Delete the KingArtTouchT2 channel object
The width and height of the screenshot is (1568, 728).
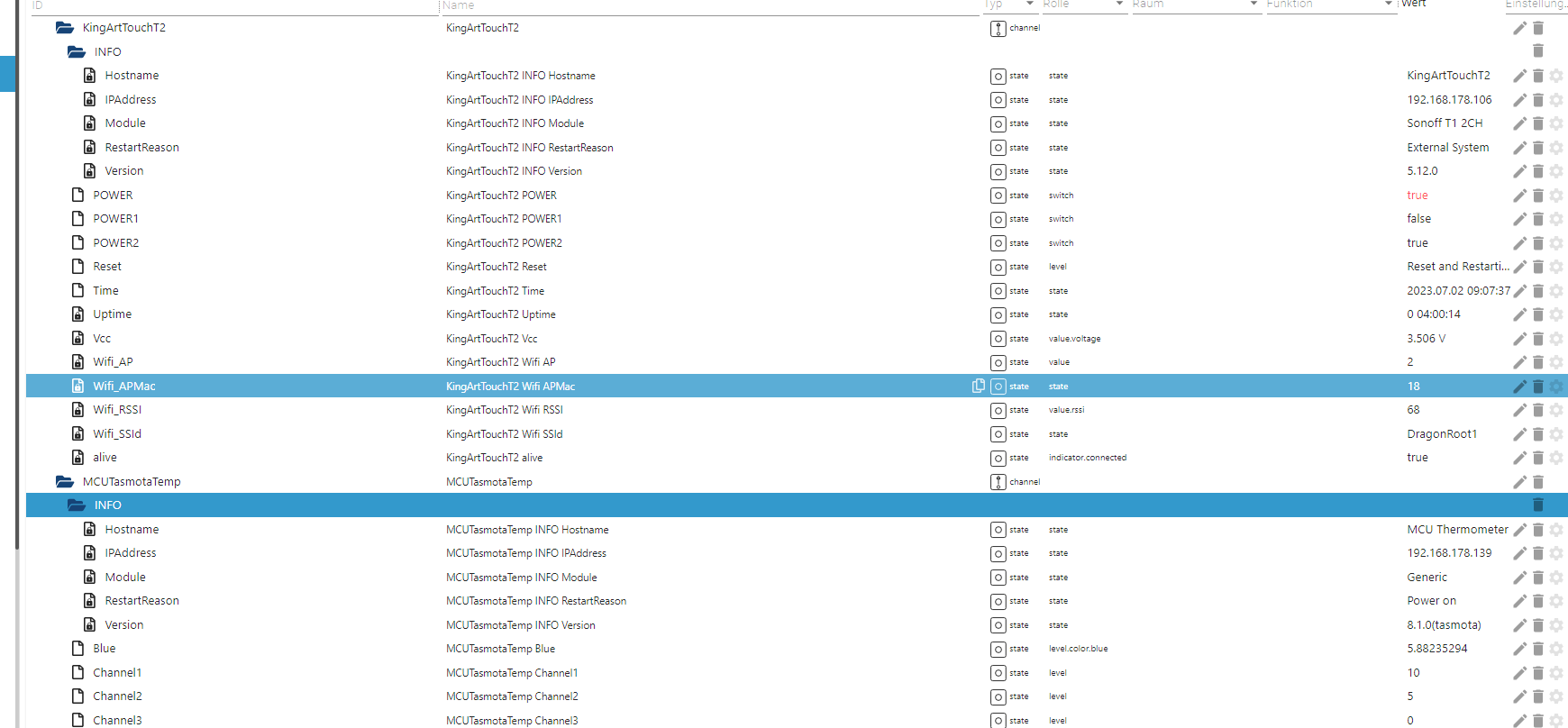[x=1538, y=28]
